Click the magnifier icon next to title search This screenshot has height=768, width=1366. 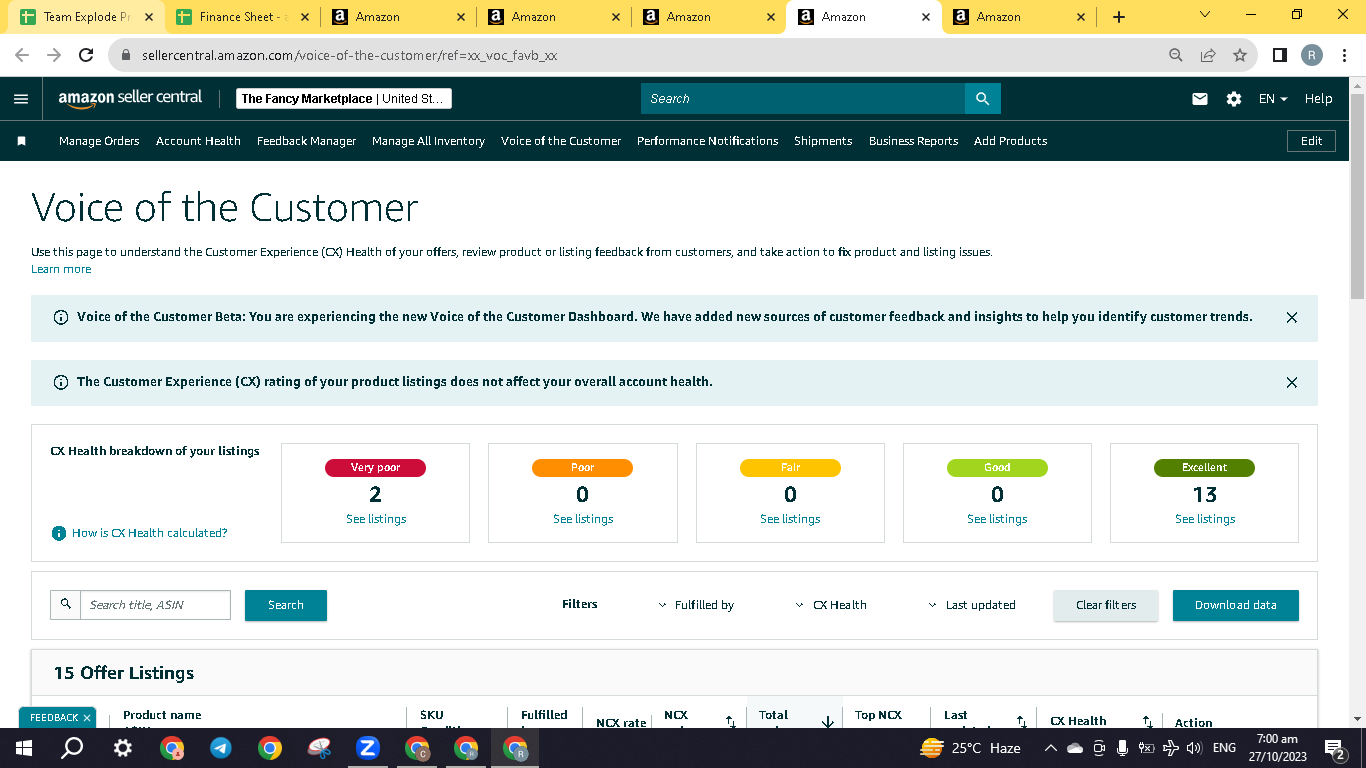pos(66,604)
